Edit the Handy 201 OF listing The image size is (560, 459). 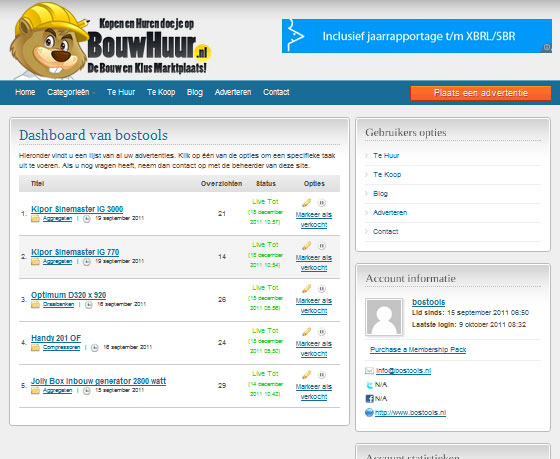click(x=306, y=332)
